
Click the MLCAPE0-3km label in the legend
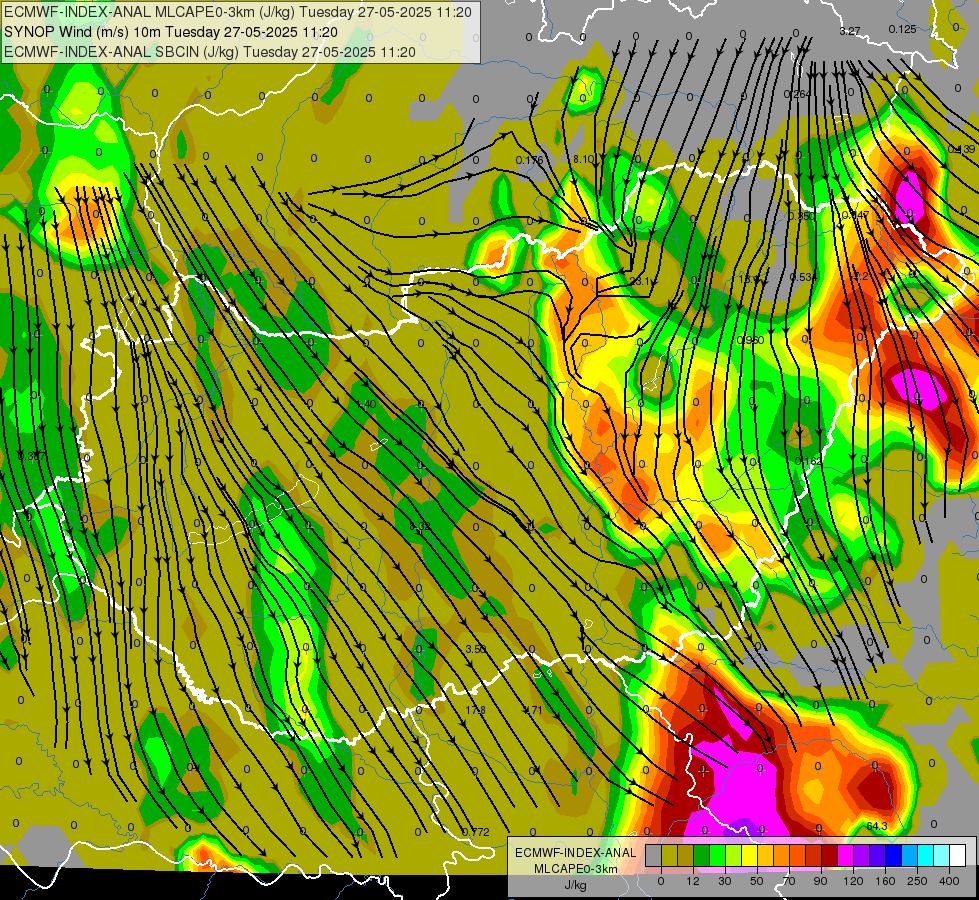point(575,869)
